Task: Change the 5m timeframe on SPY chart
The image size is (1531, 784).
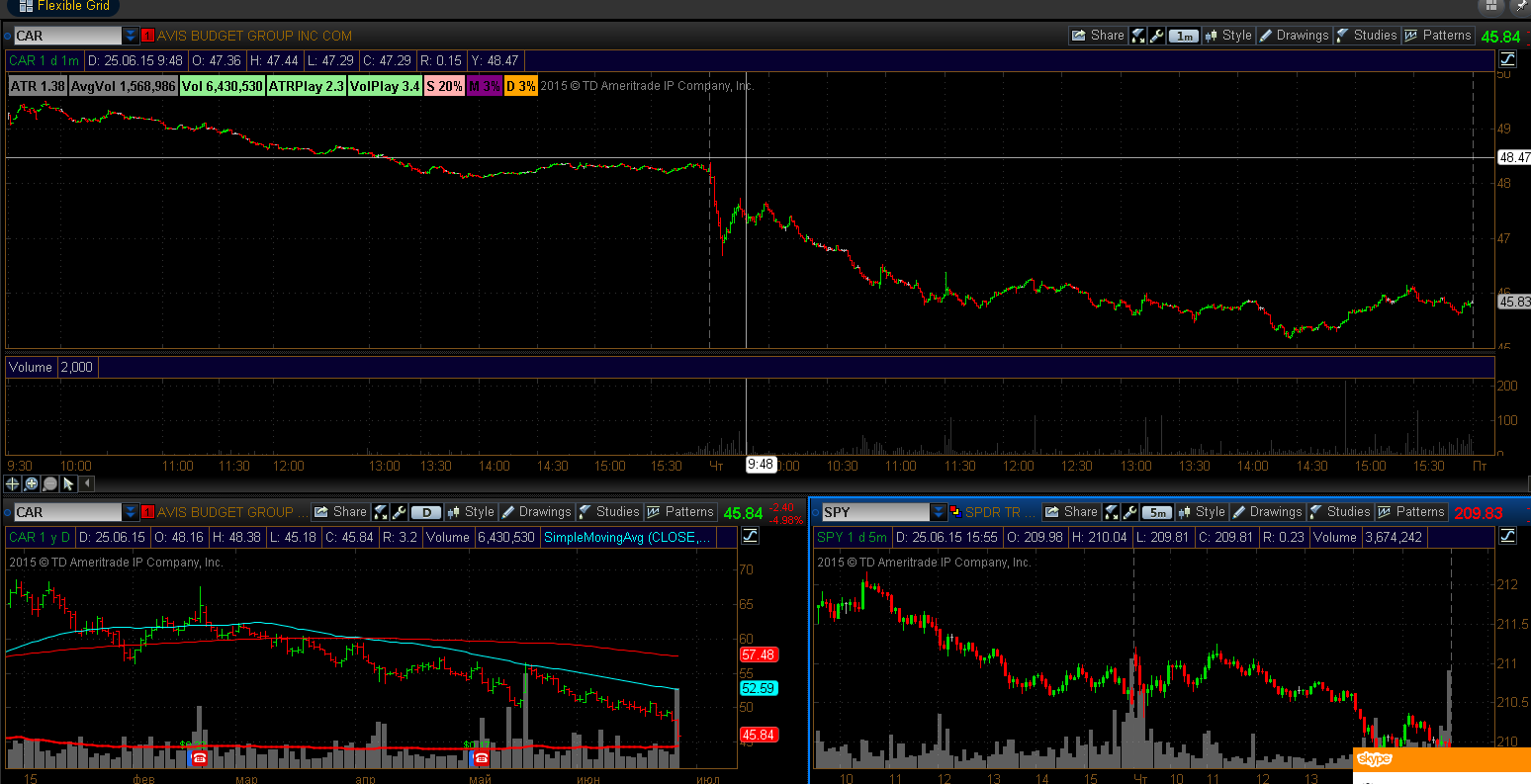Action: [1156, 512]
